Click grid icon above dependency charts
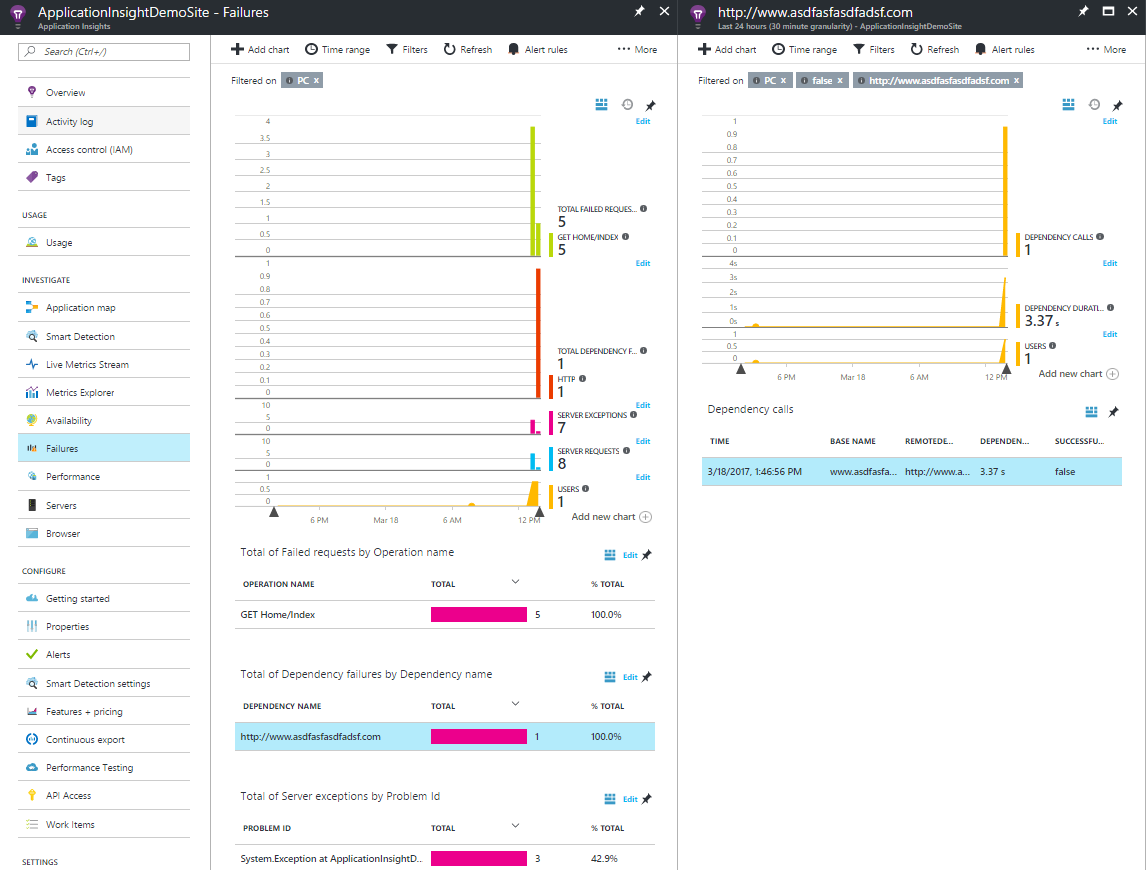The width and height of the screenshot is (1146, 870). pyautogui.click(x=1069, y=105)
